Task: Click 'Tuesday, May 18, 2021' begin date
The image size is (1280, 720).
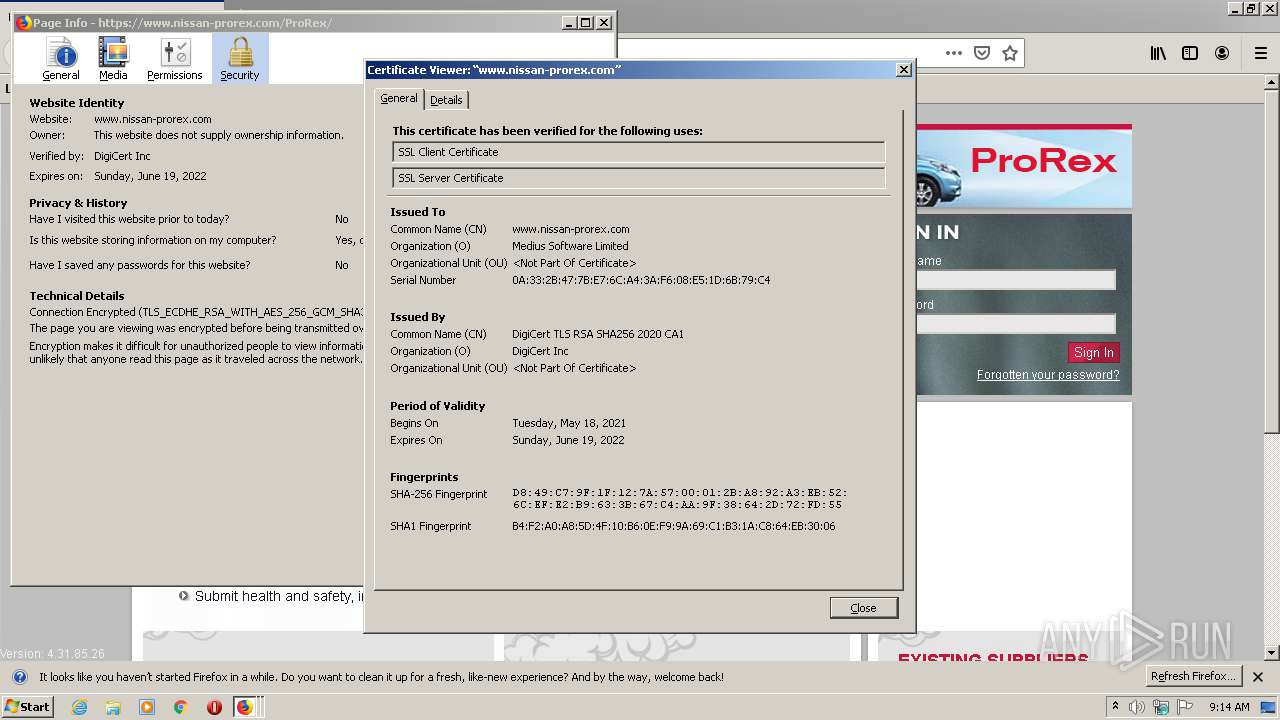Action: 569,423
